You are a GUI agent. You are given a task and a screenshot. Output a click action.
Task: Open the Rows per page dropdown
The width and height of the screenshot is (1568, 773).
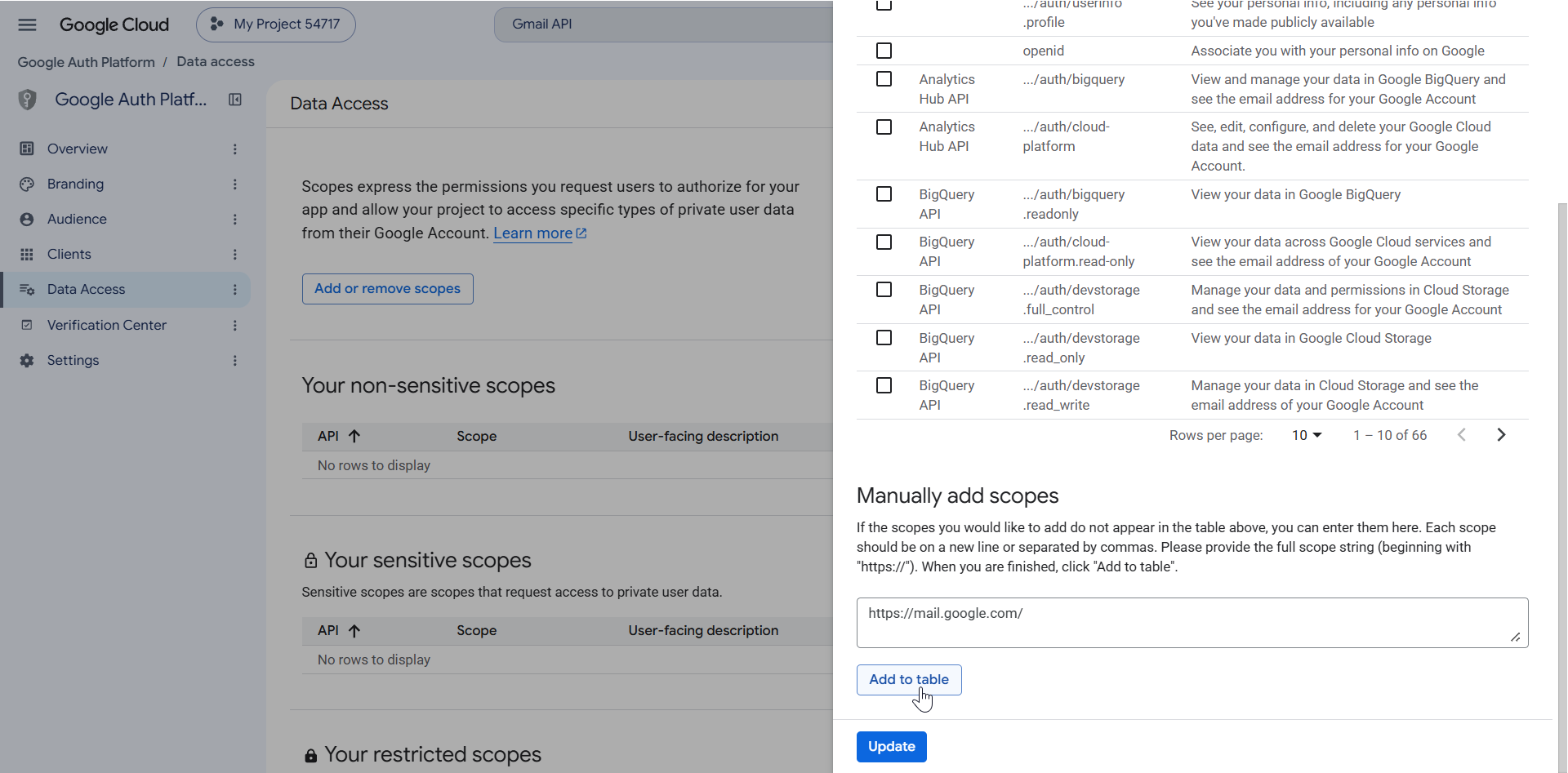pyautogui.click(x=1307, y=435)
